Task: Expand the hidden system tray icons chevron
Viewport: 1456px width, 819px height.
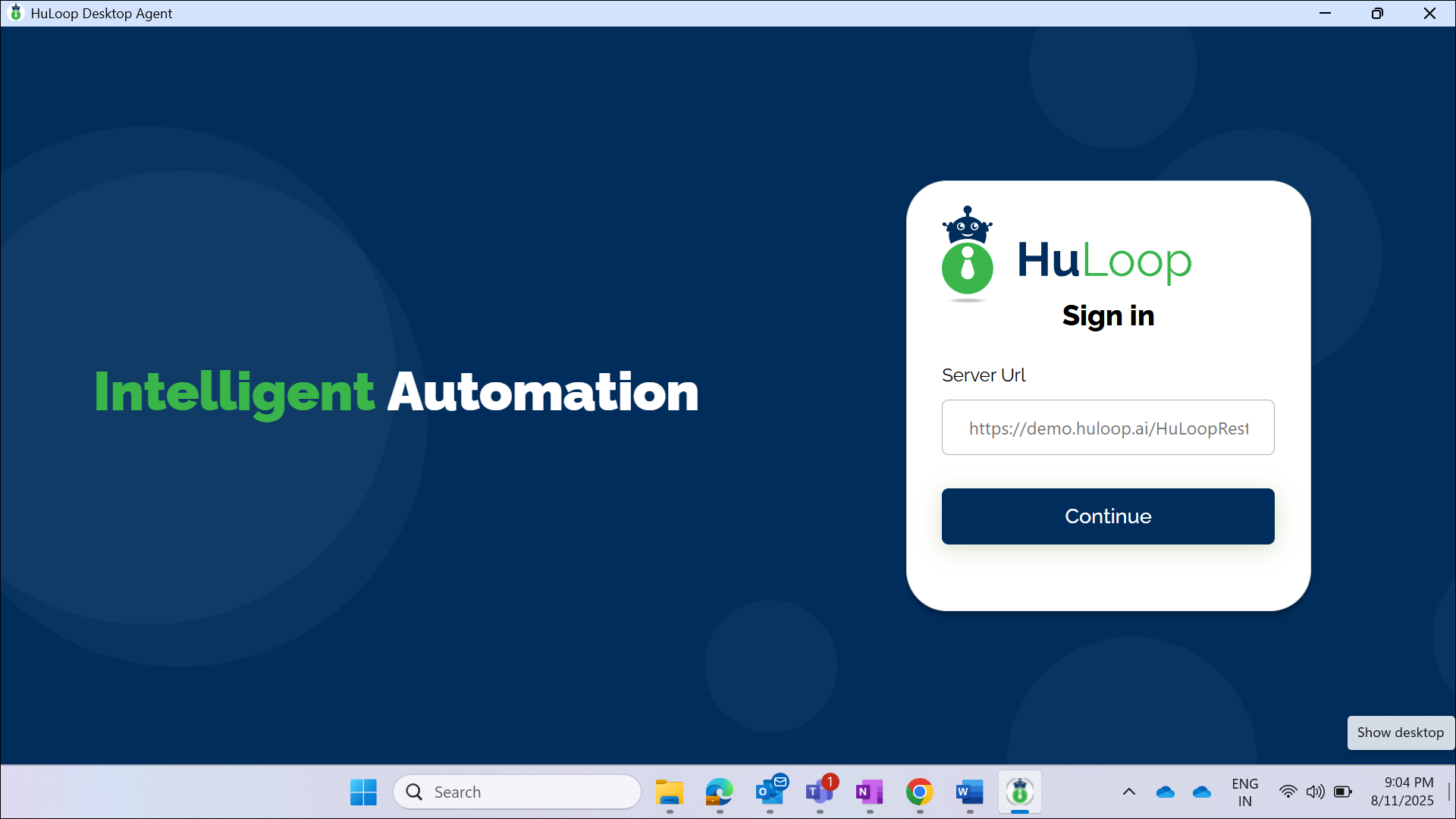Action: (x=1128, y=792)
